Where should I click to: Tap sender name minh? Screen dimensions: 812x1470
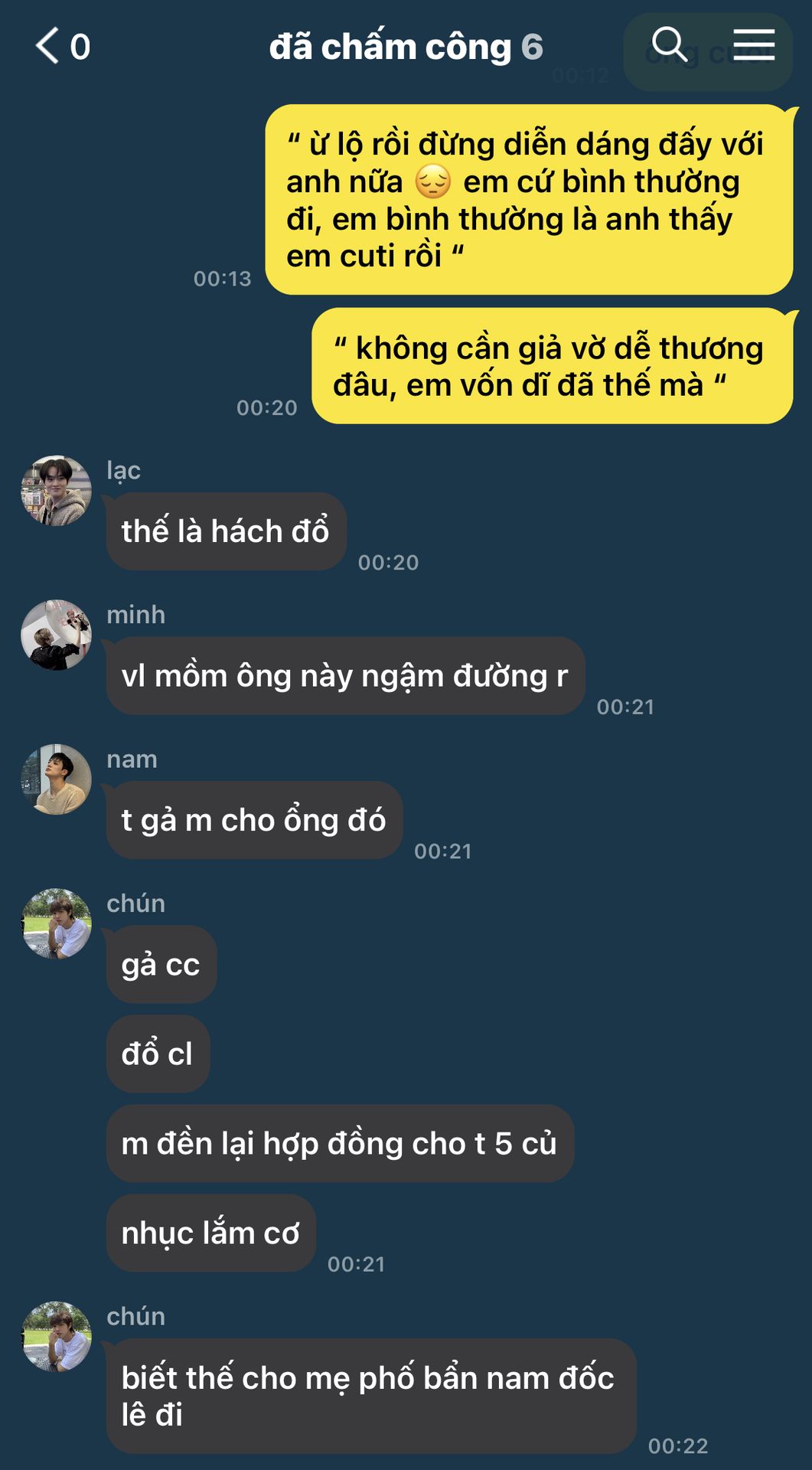135,615
